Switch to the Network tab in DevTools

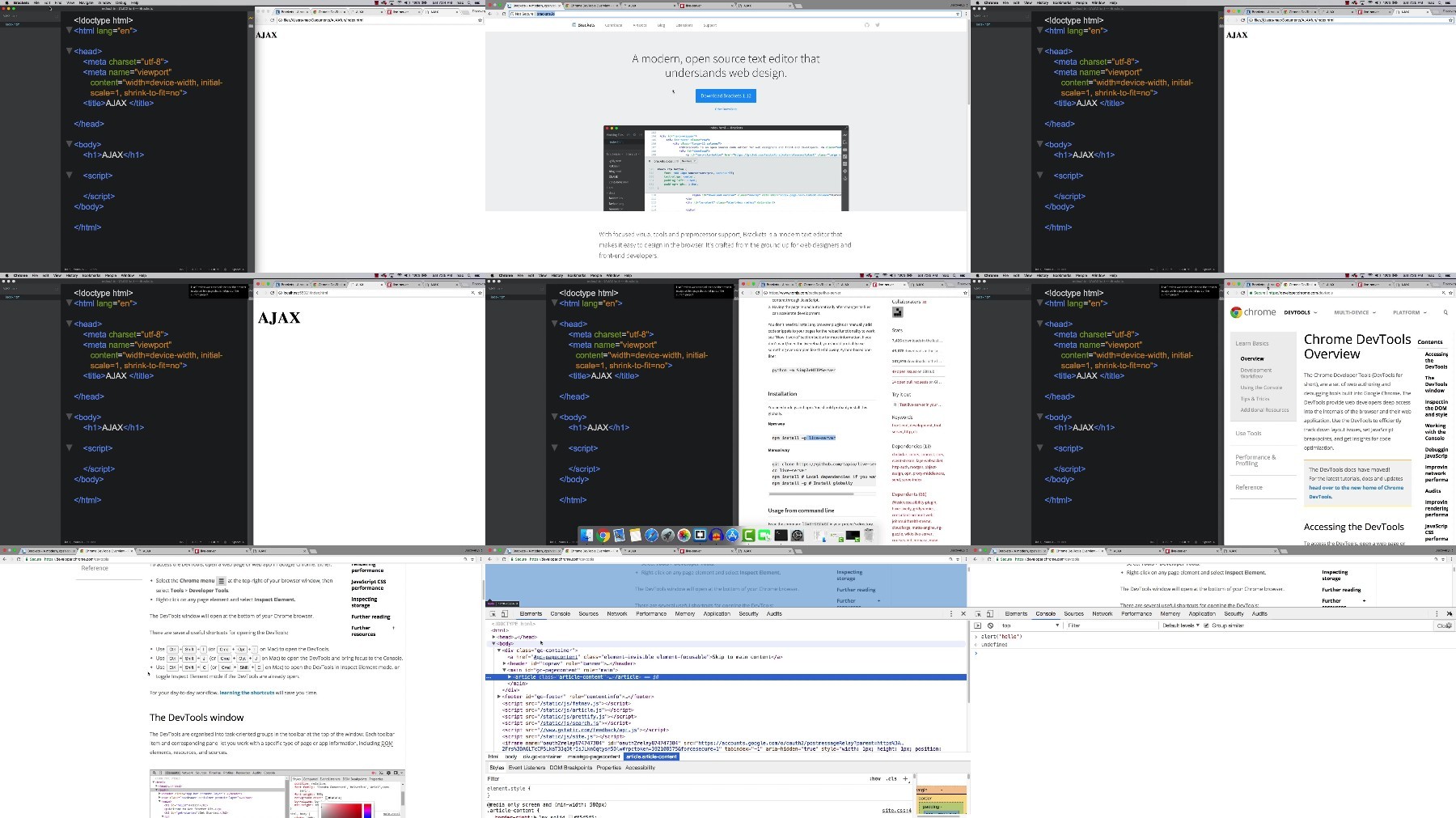tap(617, 614)
